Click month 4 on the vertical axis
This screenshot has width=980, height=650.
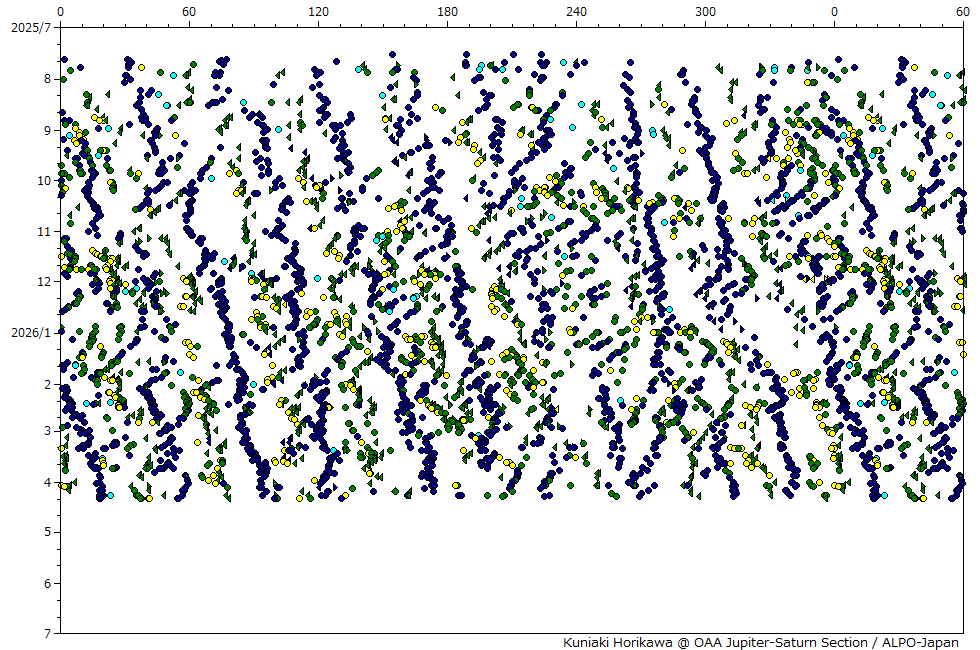click(46, 483)
